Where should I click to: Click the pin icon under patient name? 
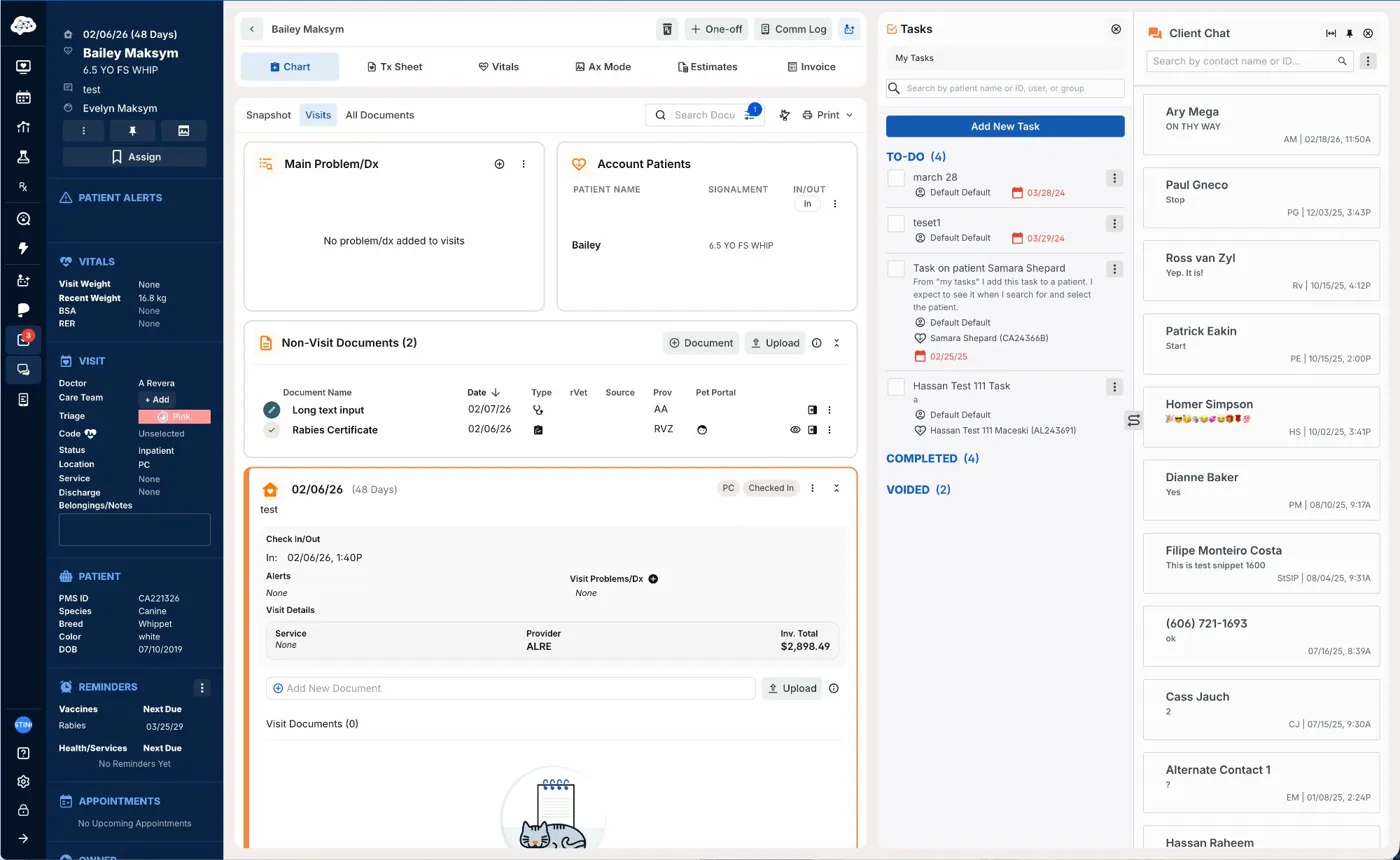134,131
